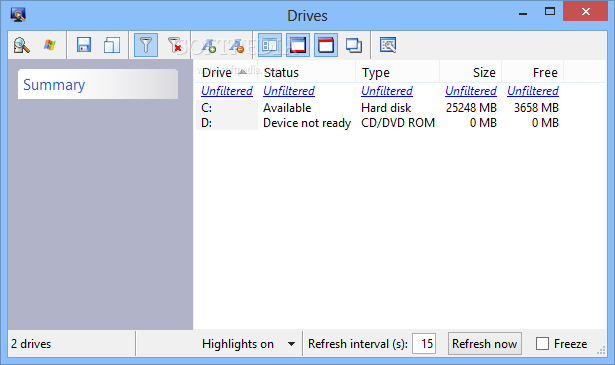
Task: Click the increase font size icon
Action: [x=208, y=45]
